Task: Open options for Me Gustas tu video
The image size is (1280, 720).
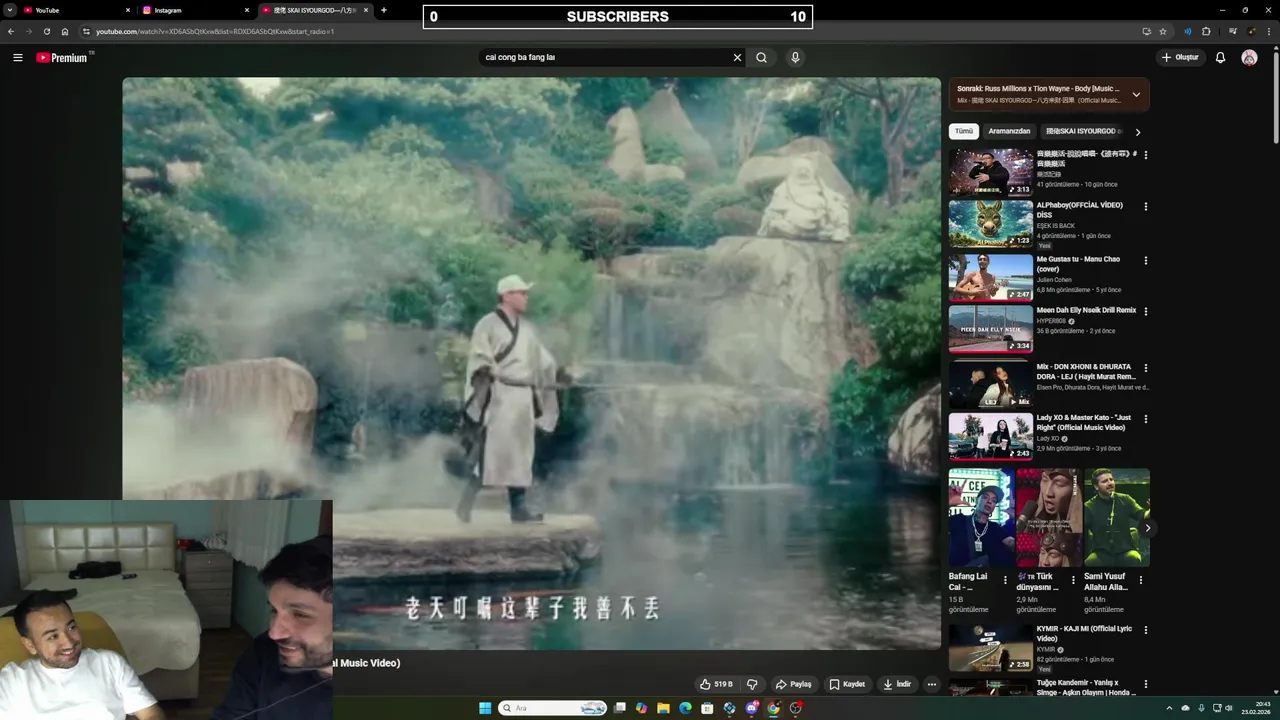Action: click(1146, 260)
